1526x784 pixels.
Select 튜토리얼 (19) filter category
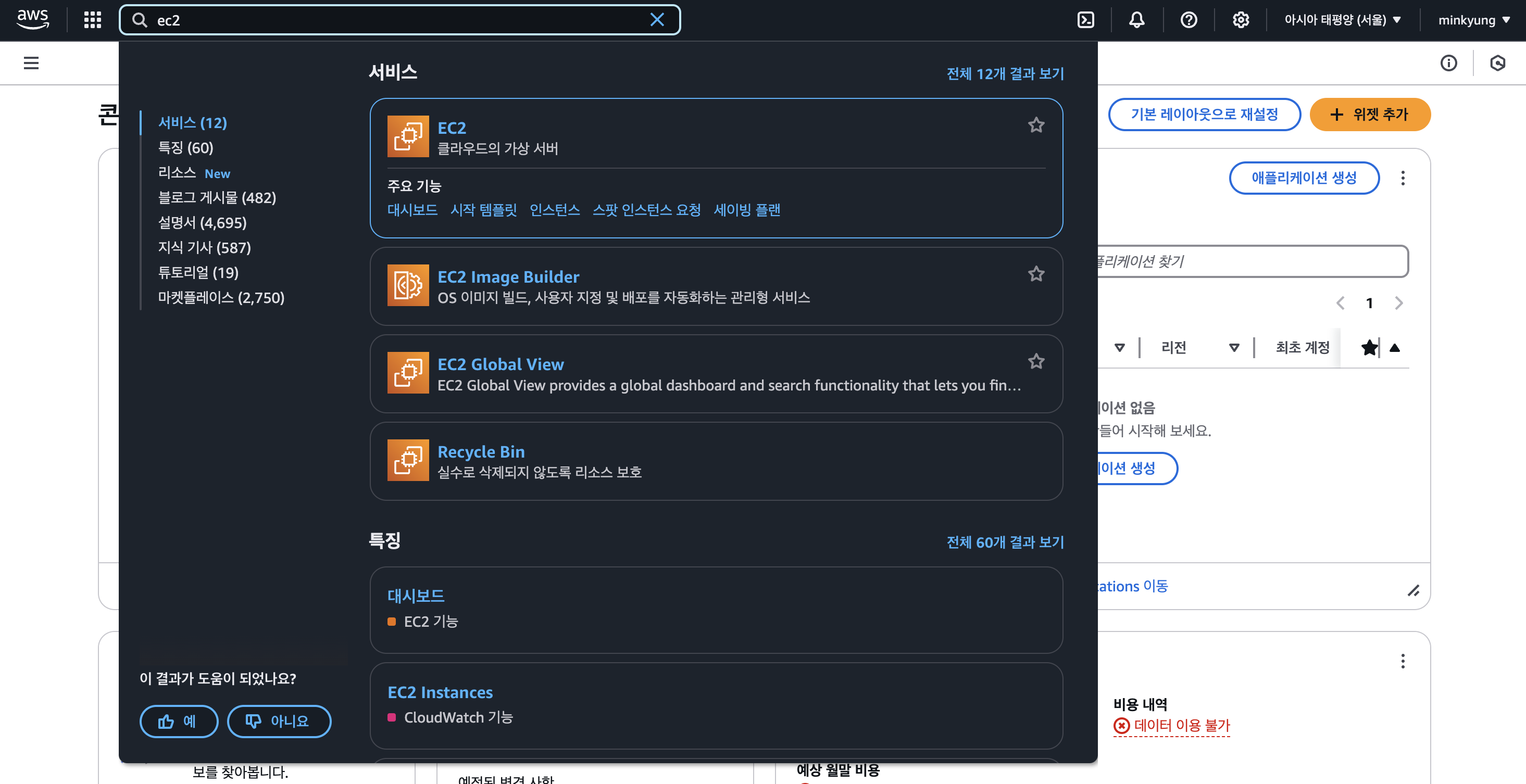click(x=198, y=272)
